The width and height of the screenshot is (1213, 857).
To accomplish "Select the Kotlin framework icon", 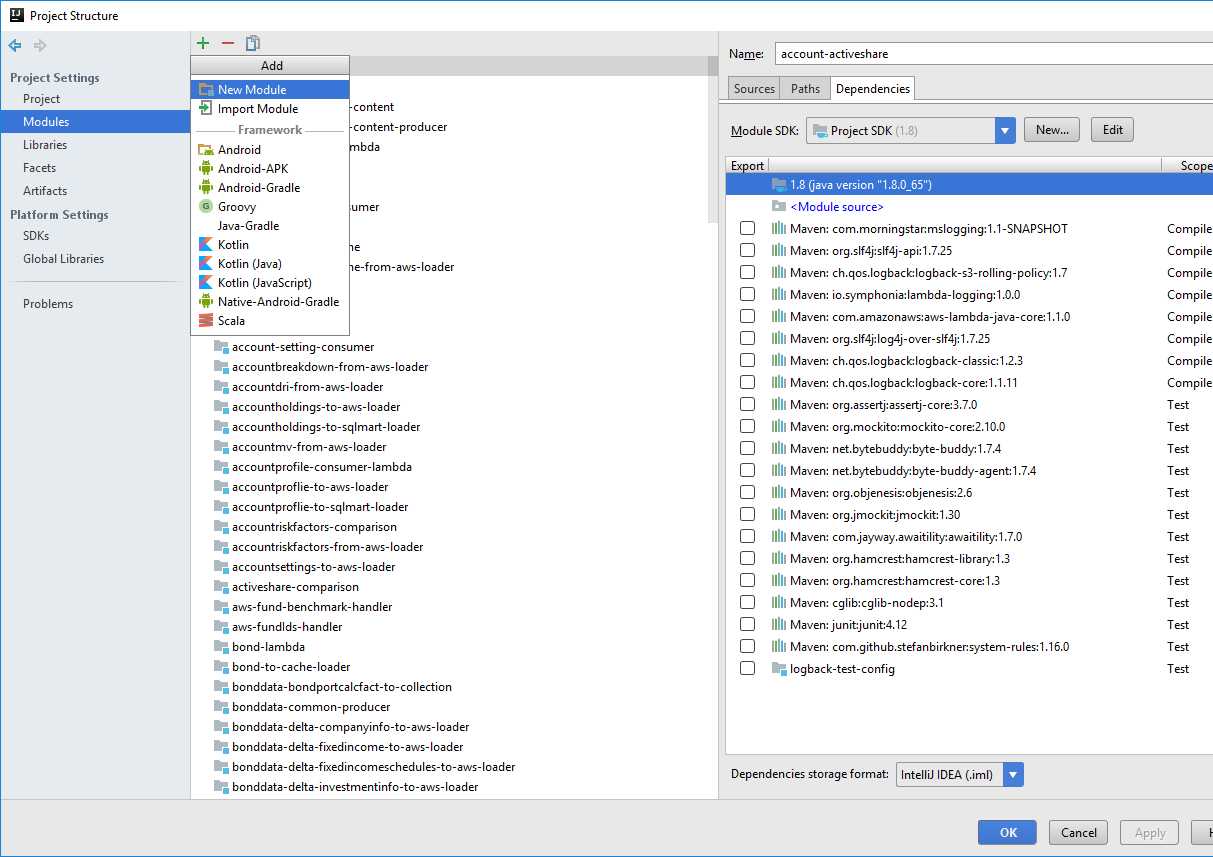I will pyautogui.click(x=206, y=245).
